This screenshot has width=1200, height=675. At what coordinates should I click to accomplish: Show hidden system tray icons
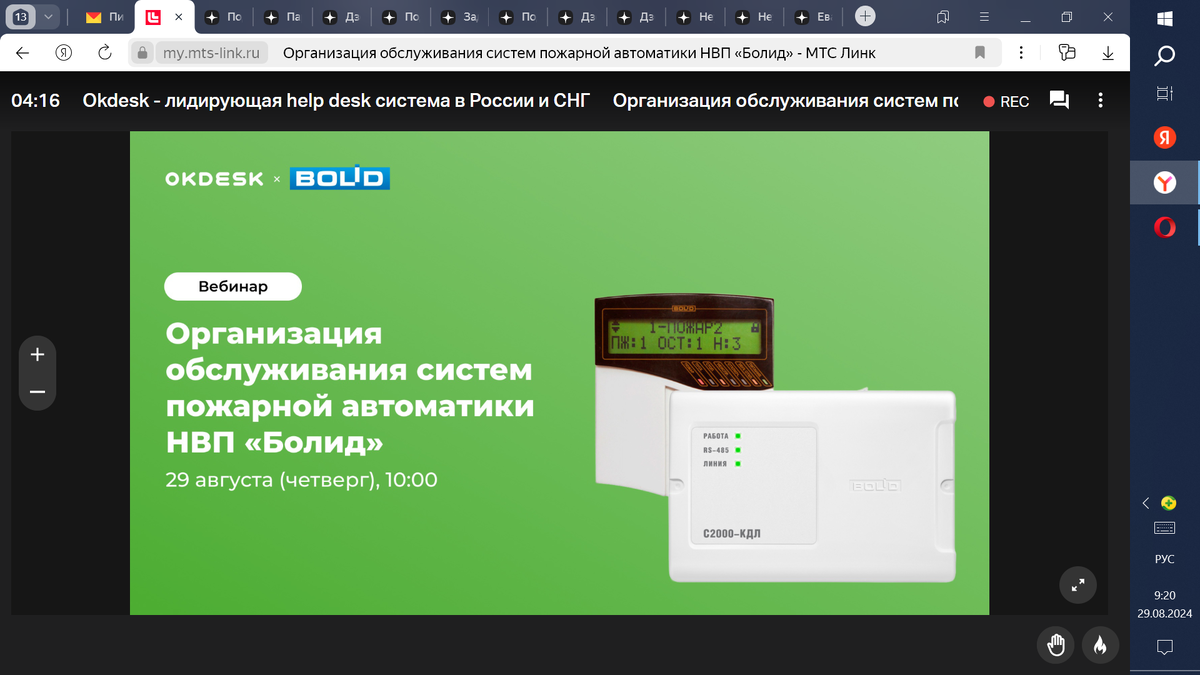tap(1146, 503)
